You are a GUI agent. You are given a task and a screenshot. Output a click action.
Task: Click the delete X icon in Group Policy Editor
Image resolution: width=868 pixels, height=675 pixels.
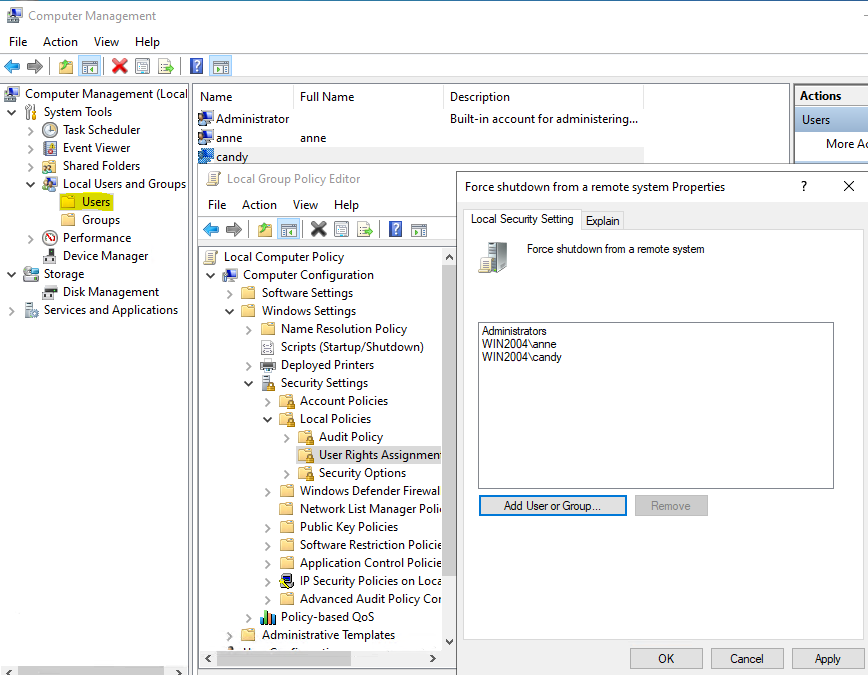317,229
